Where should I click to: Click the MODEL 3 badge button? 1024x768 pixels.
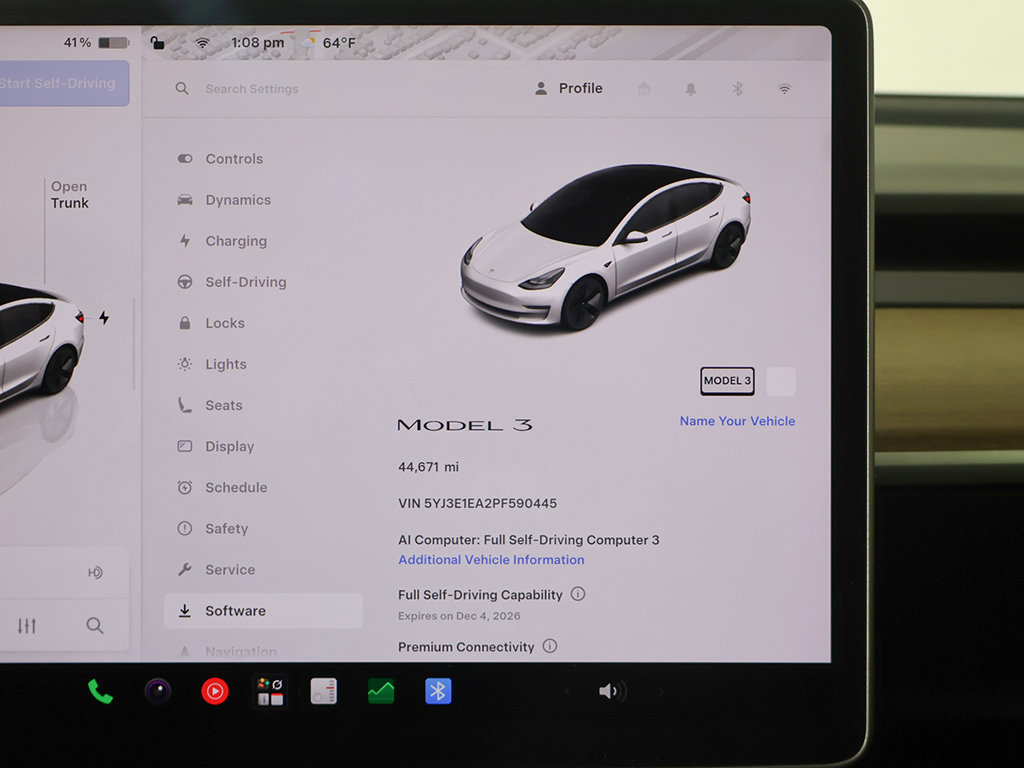coord(727,381)
